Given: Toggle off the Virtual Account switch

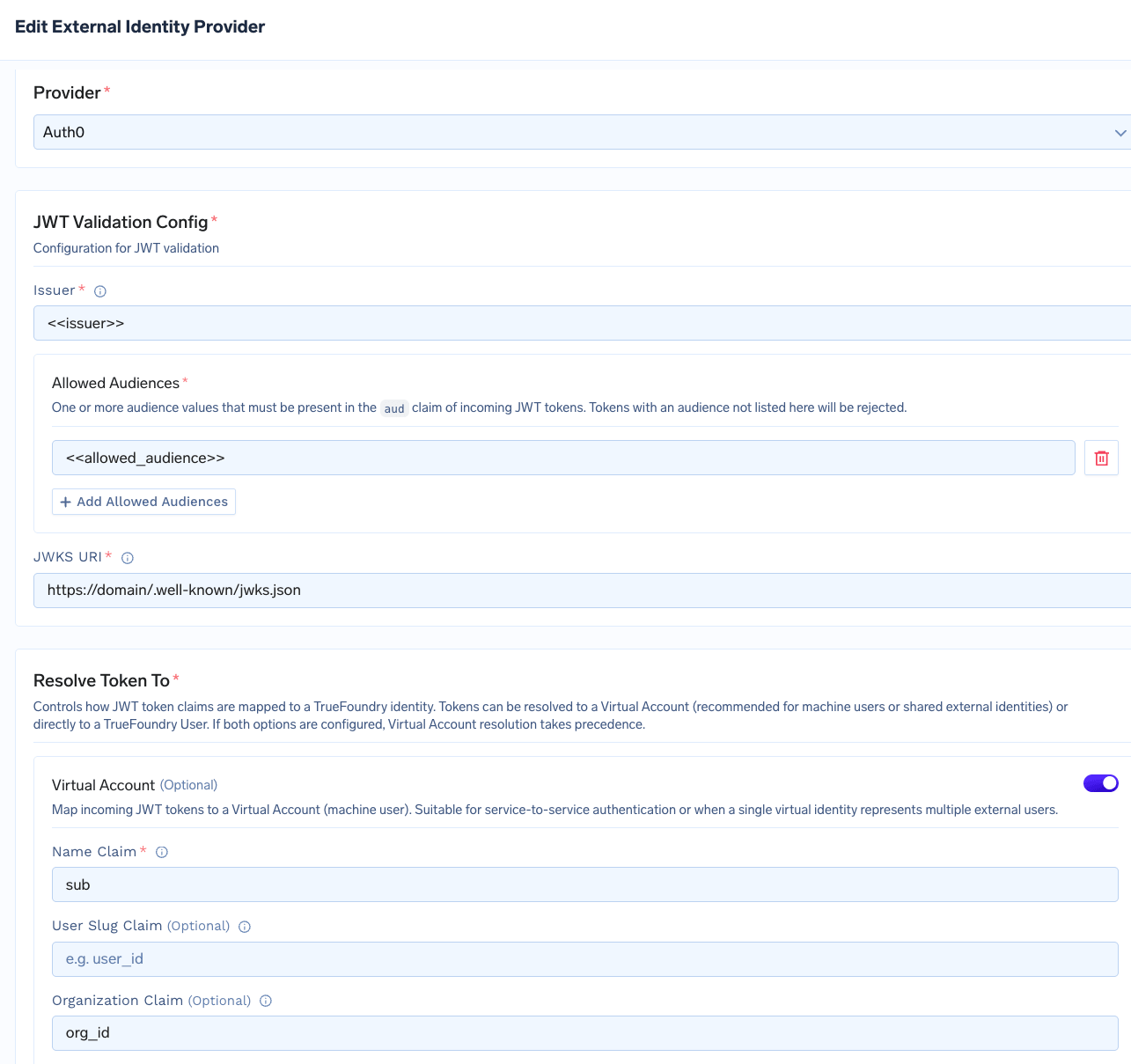Looking at the screenshot, I should pyautogui.click(x=1101, y=783).
